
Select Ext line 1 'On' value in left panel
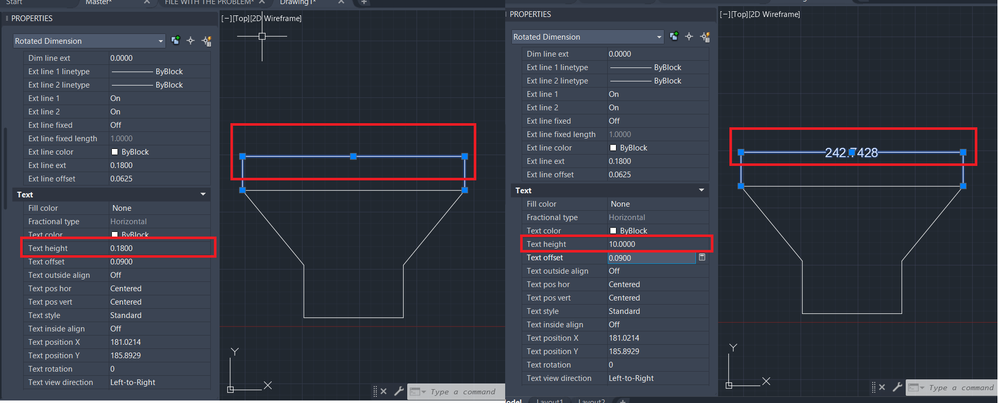tap(115, 98)
